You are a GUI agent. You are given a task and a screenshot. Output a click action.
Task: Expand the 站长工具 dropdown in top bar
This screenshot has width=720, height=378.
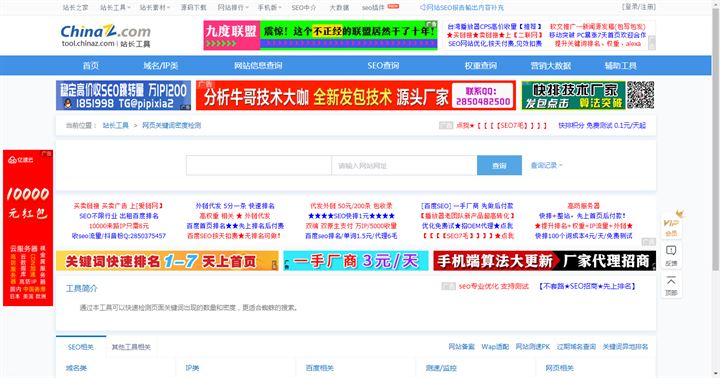pos(115,8)
